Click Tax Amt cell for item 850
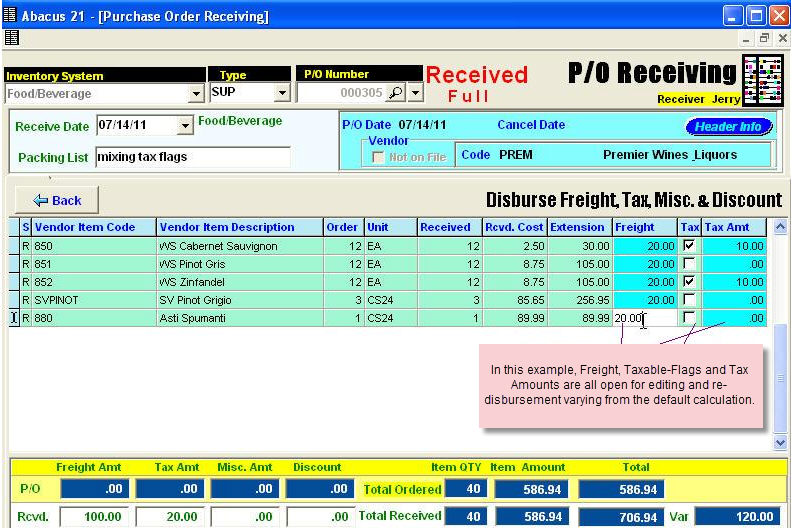 (x=734, y=246)
